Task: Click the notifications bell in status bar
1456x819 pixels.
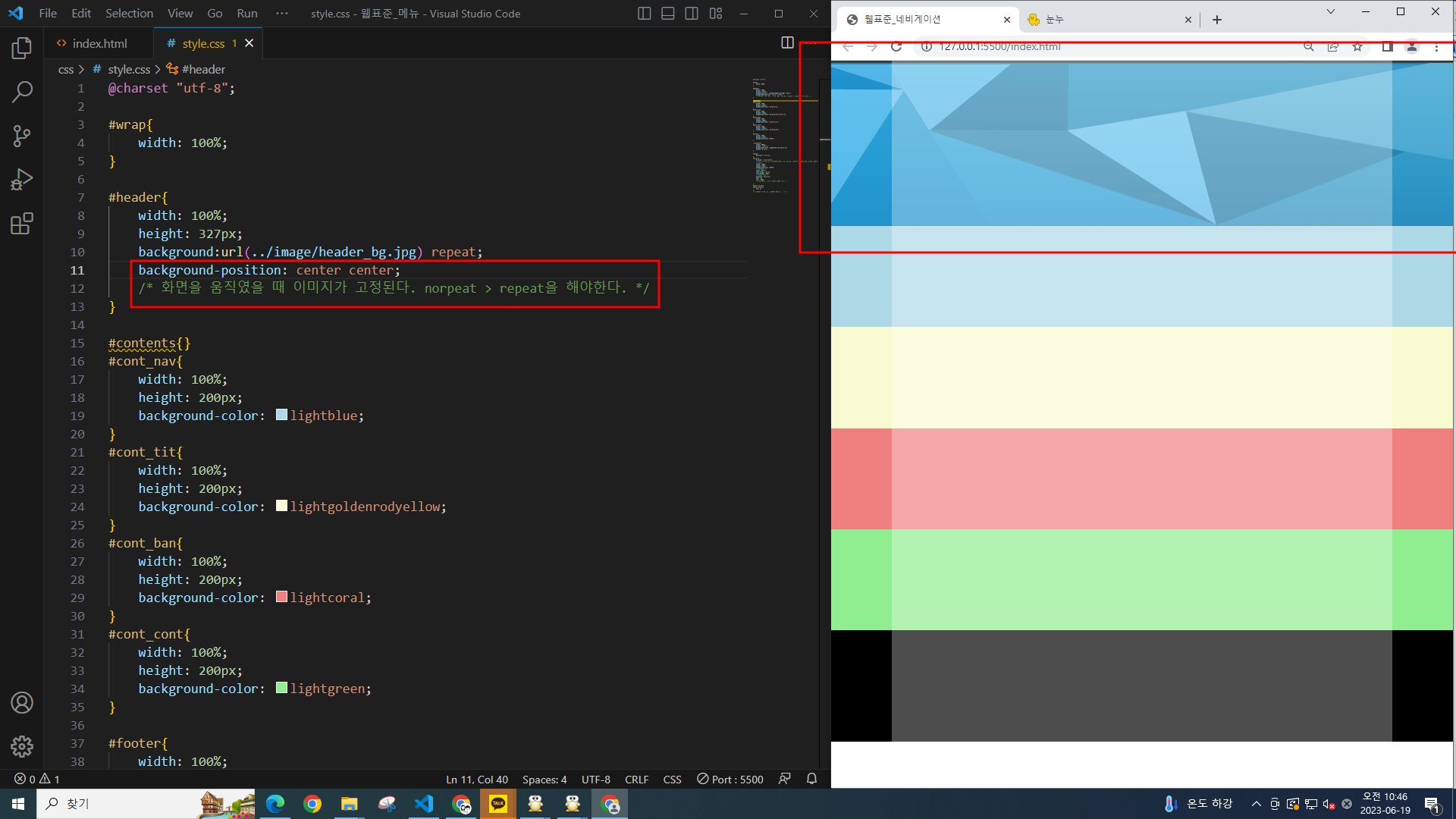Action: click(811, 779)
